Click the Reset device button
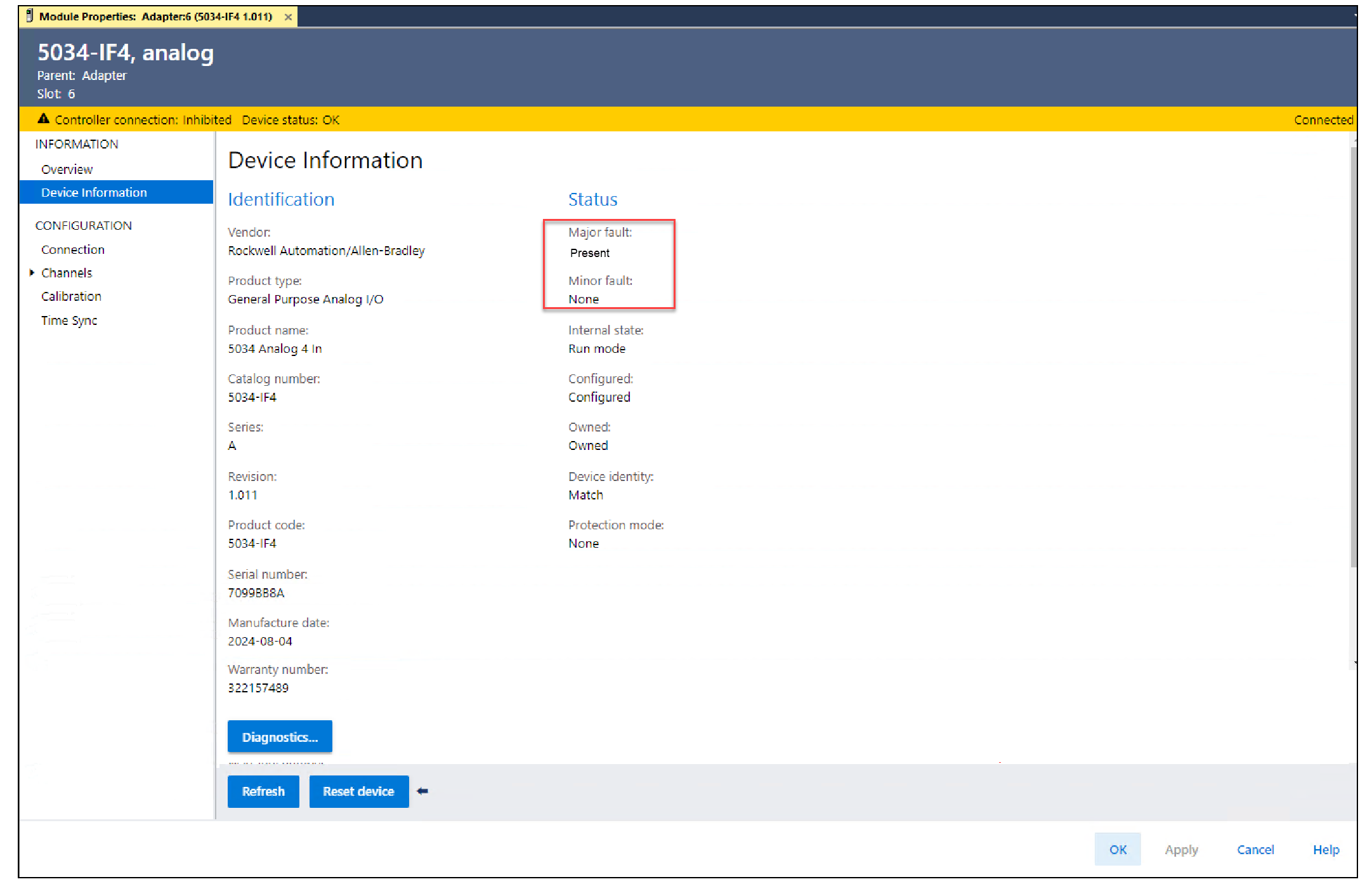The width and height of the screenshot is (1372, 884). point(358,791)
